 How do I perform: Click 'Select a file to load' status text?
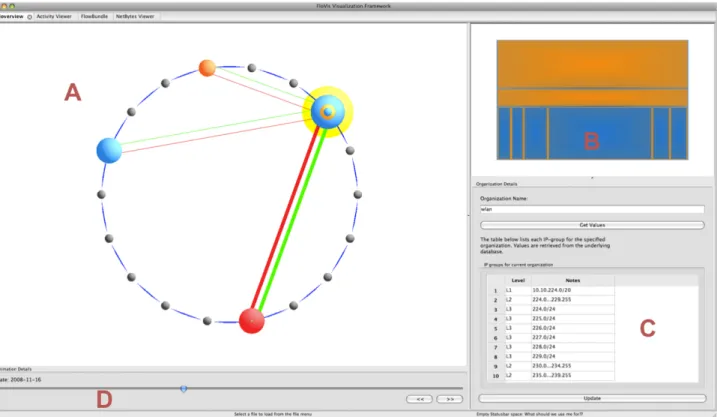point(273,414)
